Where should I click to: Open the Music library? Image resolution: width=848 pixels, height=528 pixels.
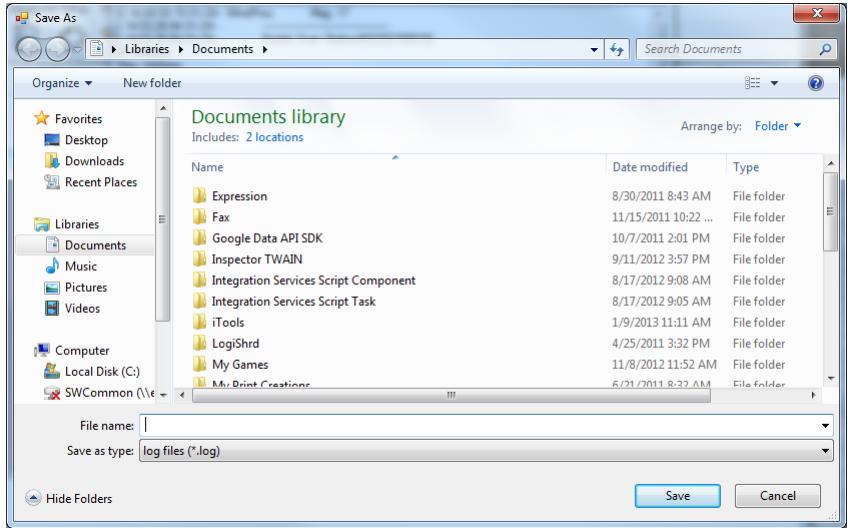point(81,266)
